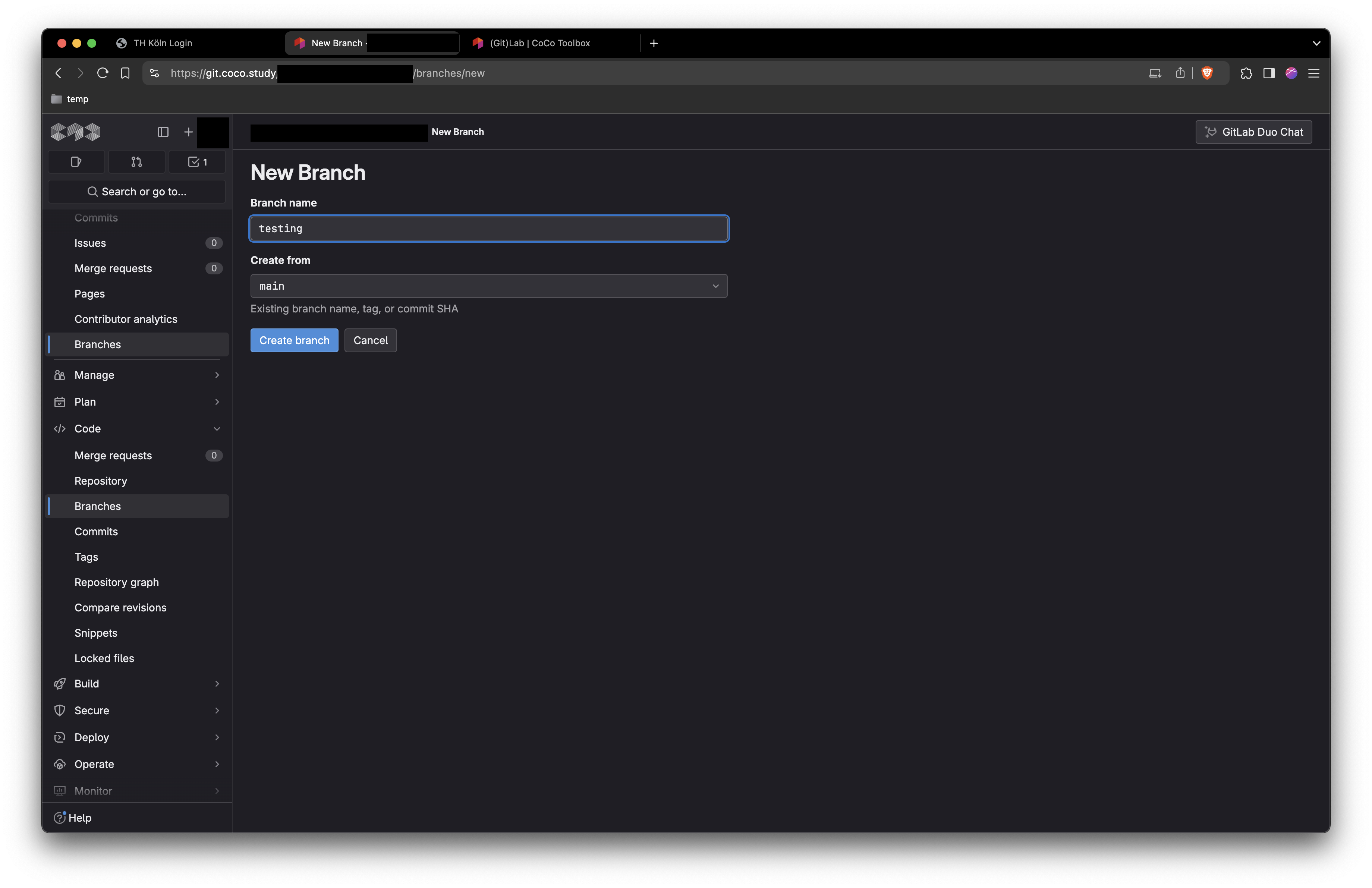The image size is (1372, 888).
Task: Open Repository graph
Action: [x=136, y=582]
